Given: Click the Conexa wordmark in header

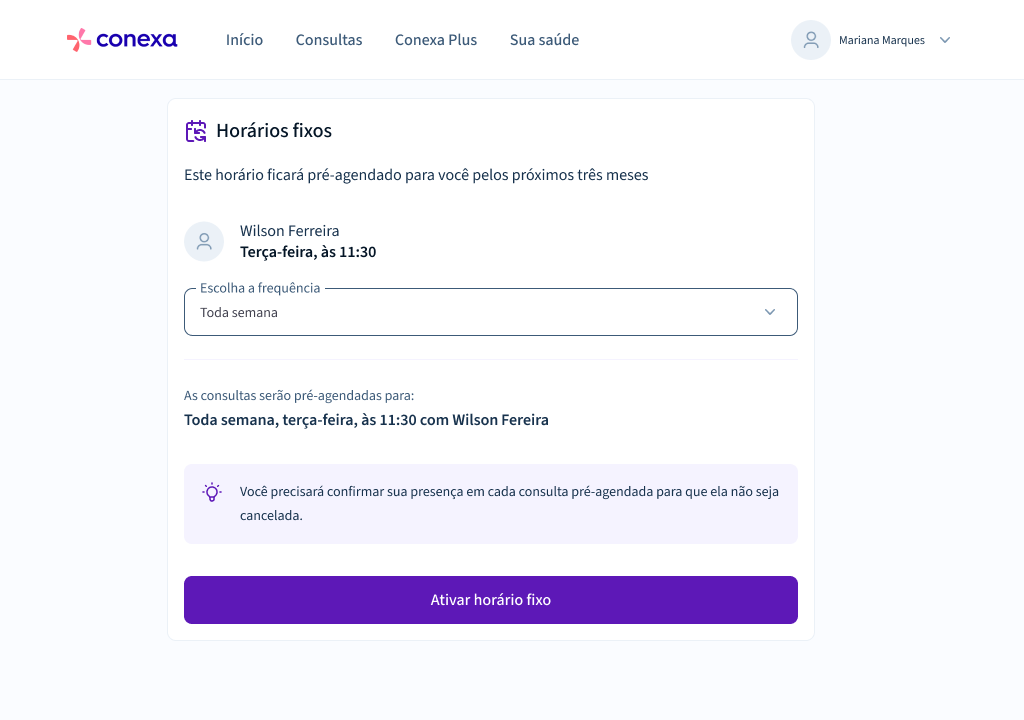Looking at the screenshot, I should click(136, 41).
